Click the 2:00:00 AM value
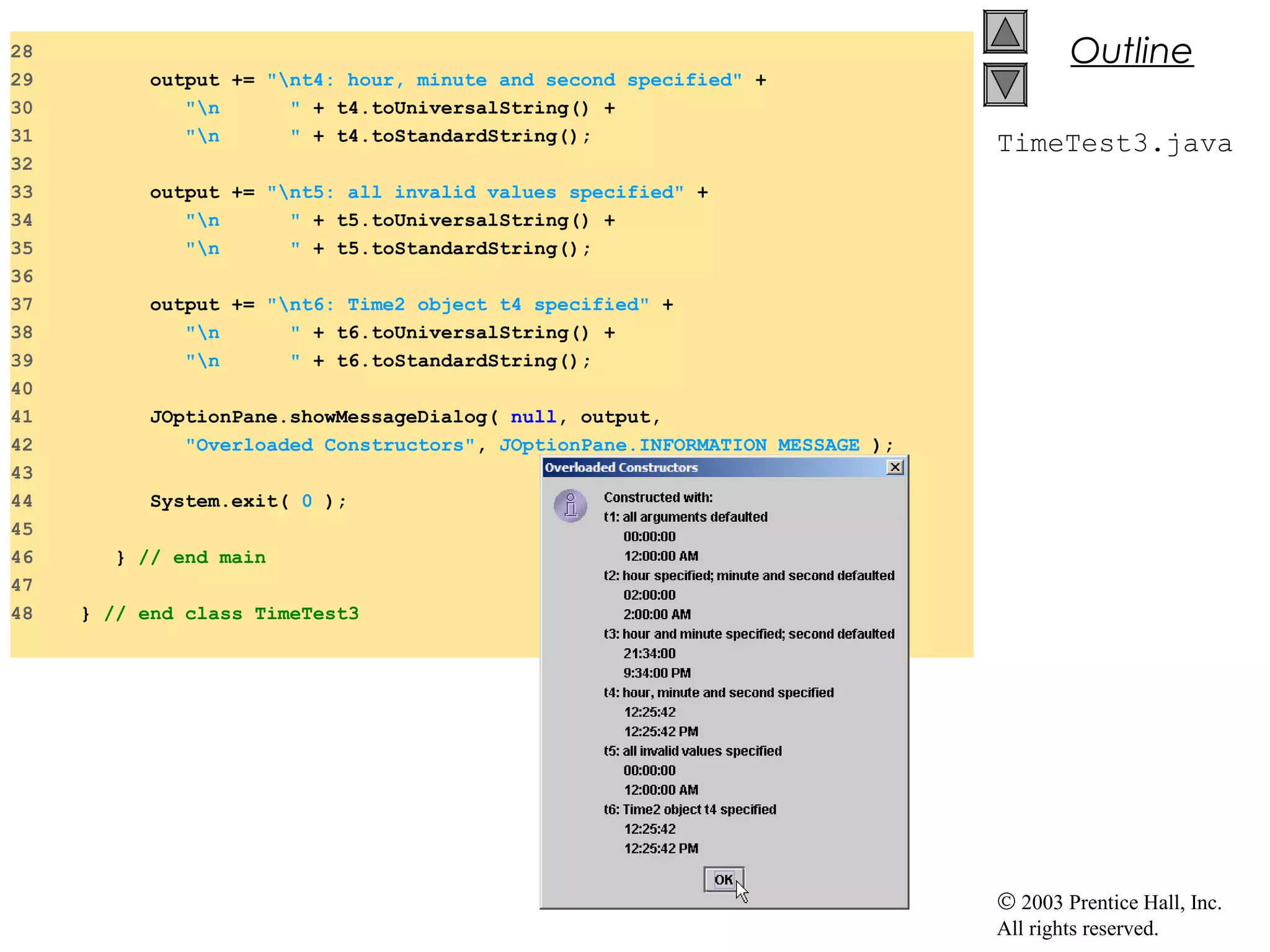The width and height of the screenshot is (1270, 952). pyautogui.click(x=657, y=614)
